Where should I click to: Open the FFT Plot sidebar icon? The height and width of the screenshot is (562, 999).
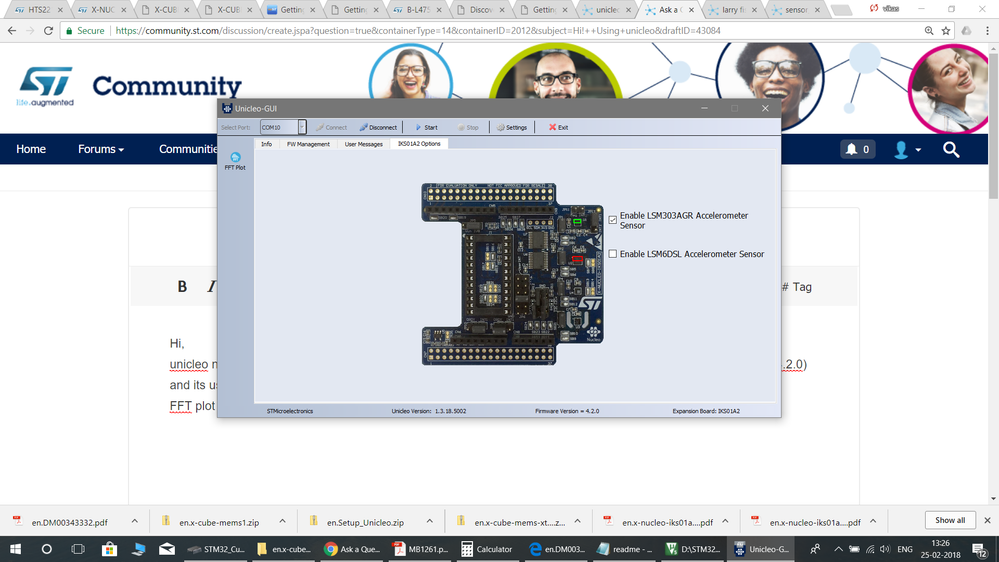tap(235, 161)
